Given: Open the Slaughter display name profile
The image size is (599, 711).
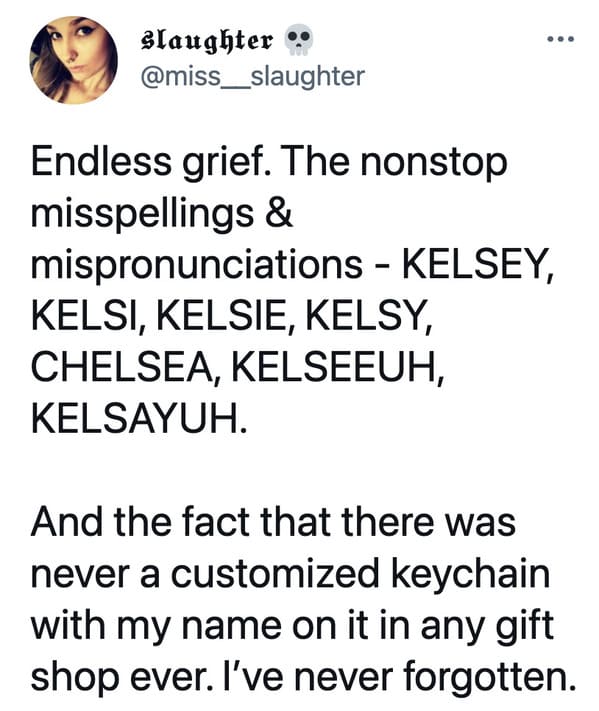Looking at the screenshot, I should pyautogui.click(x=208, y=41).
